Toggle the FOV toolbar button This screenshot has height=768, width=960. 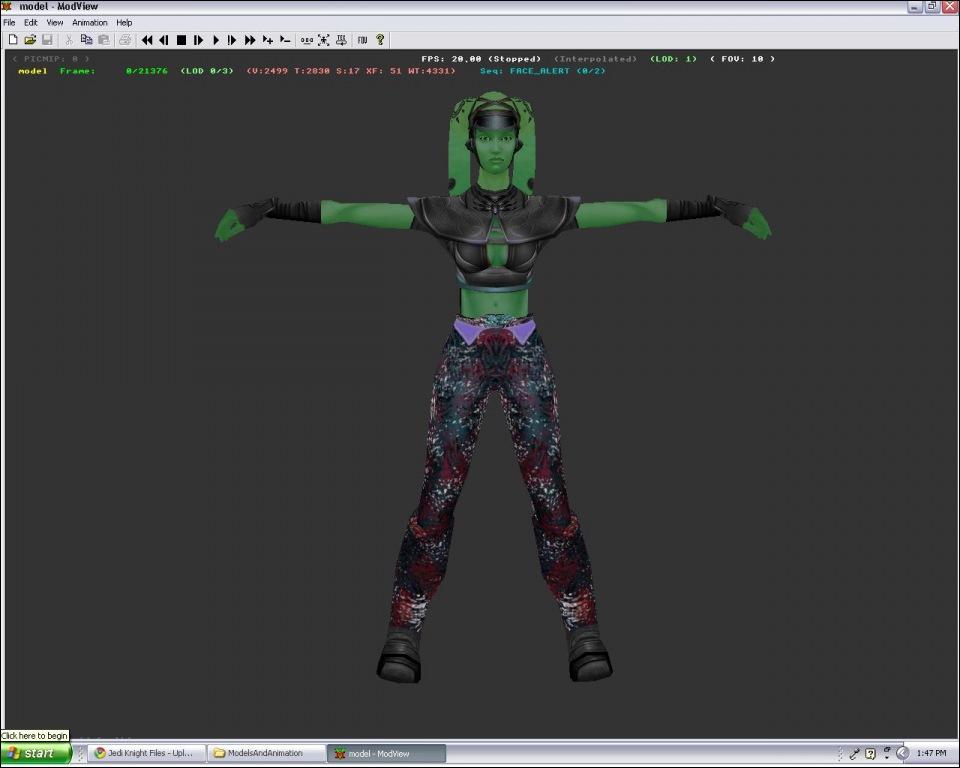click(362, 40)
